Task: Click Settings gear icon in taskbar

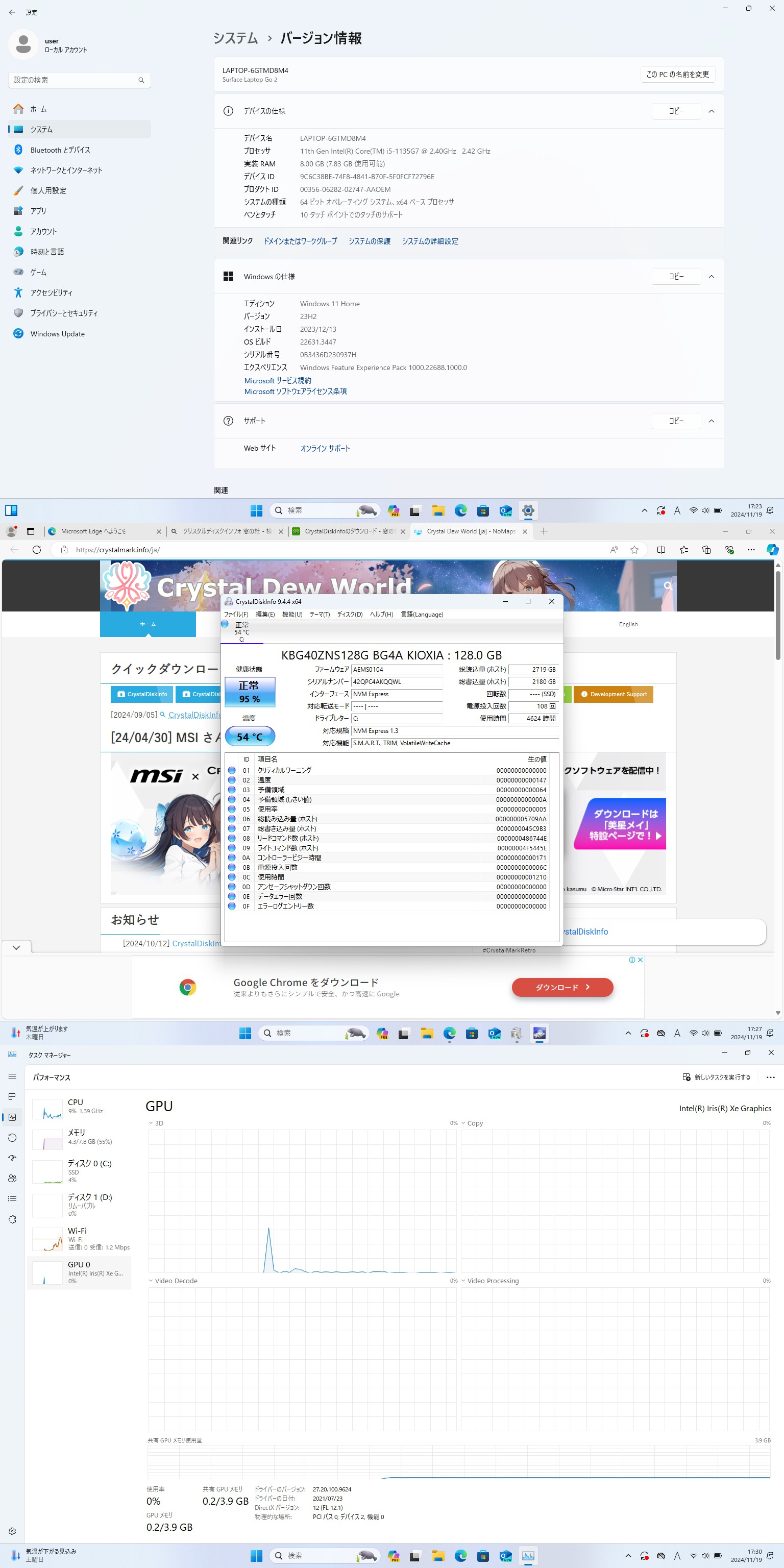Action: point(528,511)
